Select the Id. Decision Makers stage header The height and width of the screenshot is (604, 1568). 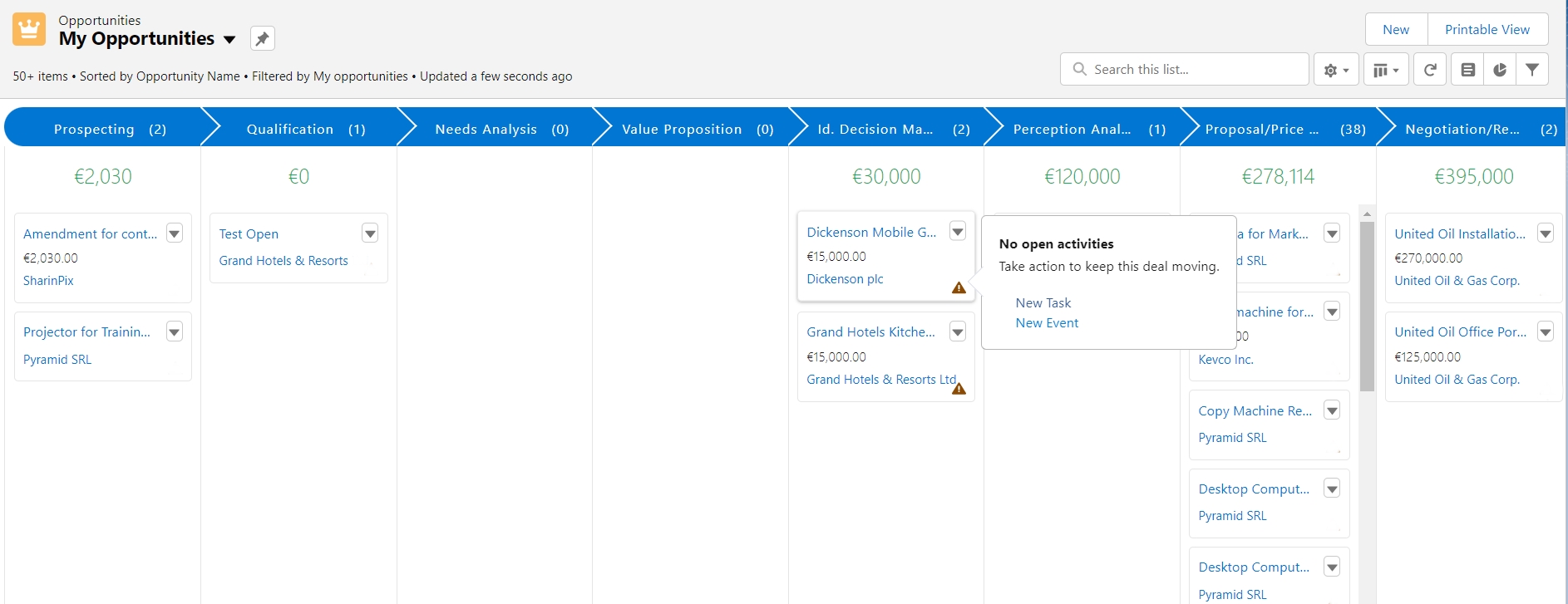(887, 129)
